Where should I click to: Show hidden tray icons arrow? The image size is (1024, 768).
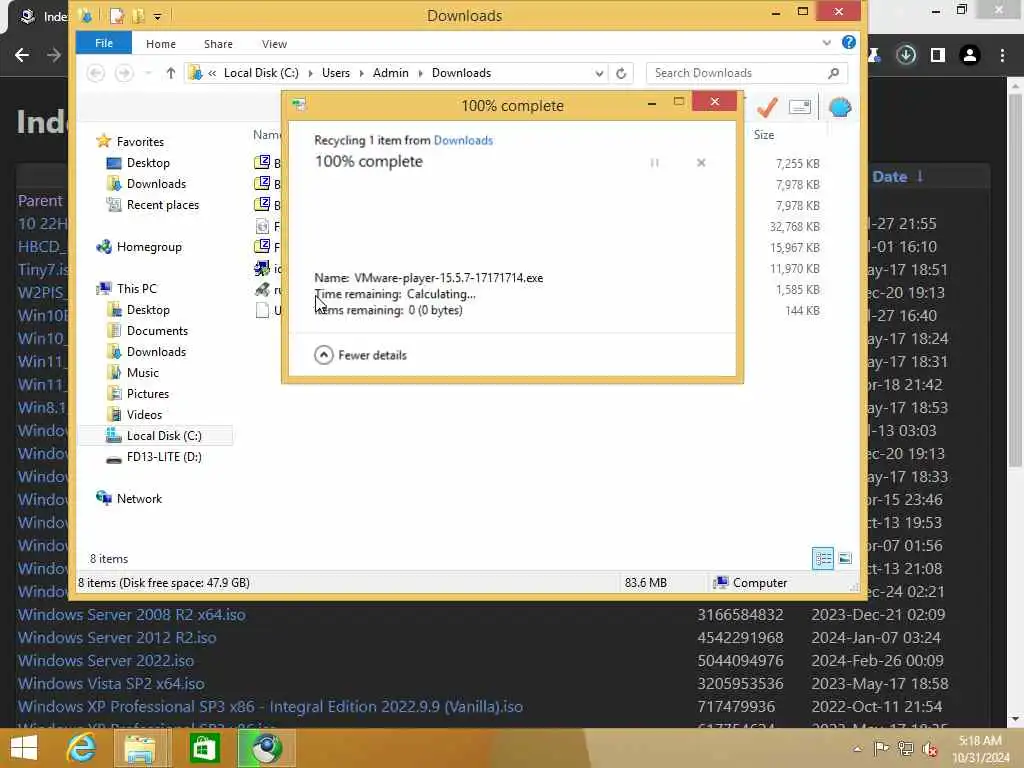[857, 749]
